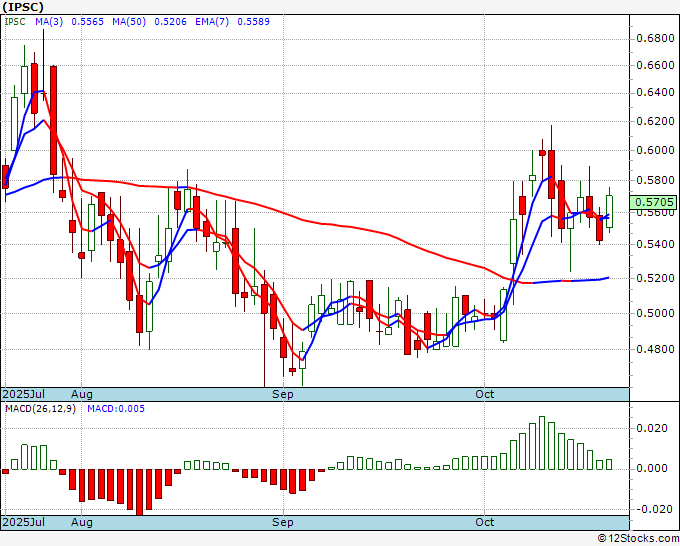The width and height of the screenshot is (680, 546).
Task: Click the MA(50) value 0.5206
Action: click(x=170, y=21)
